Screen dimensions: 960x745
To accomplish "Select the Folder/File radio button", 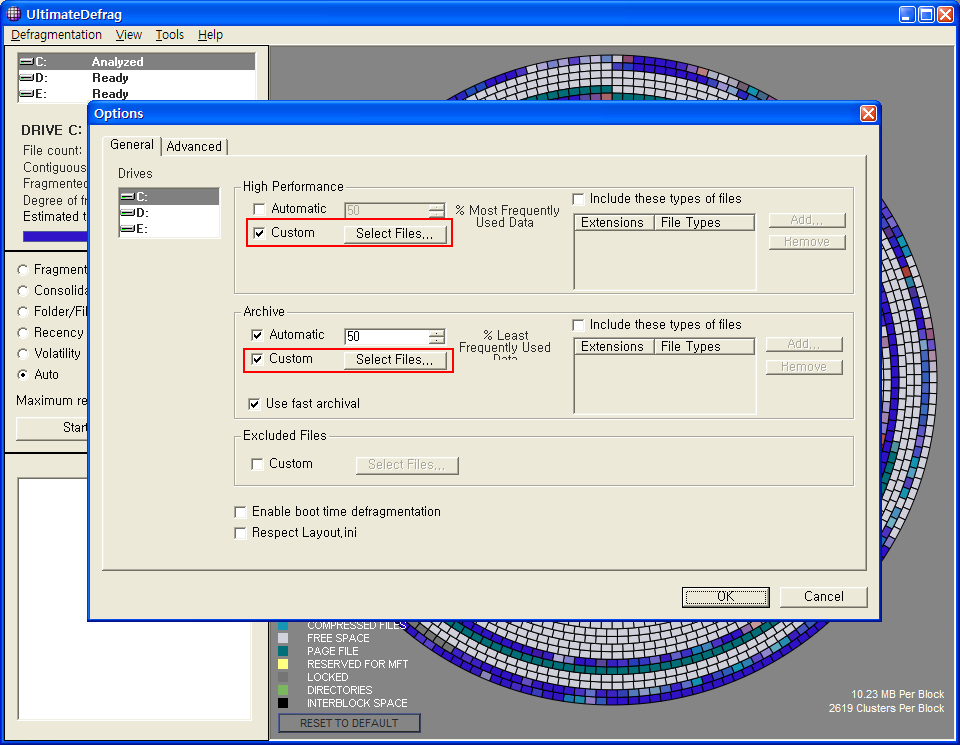I will (x=23, y=312).
